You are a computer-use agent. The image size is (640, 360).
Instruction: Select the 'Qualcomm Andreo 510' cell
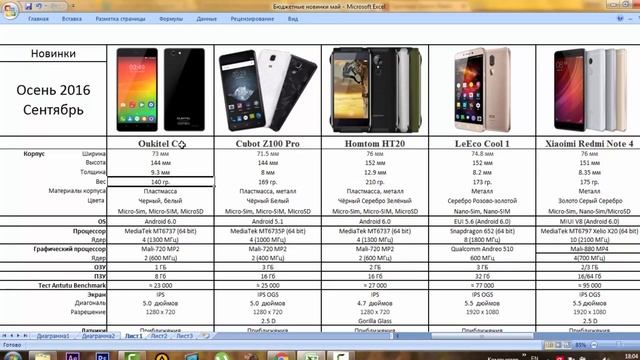tap(482, 249)
